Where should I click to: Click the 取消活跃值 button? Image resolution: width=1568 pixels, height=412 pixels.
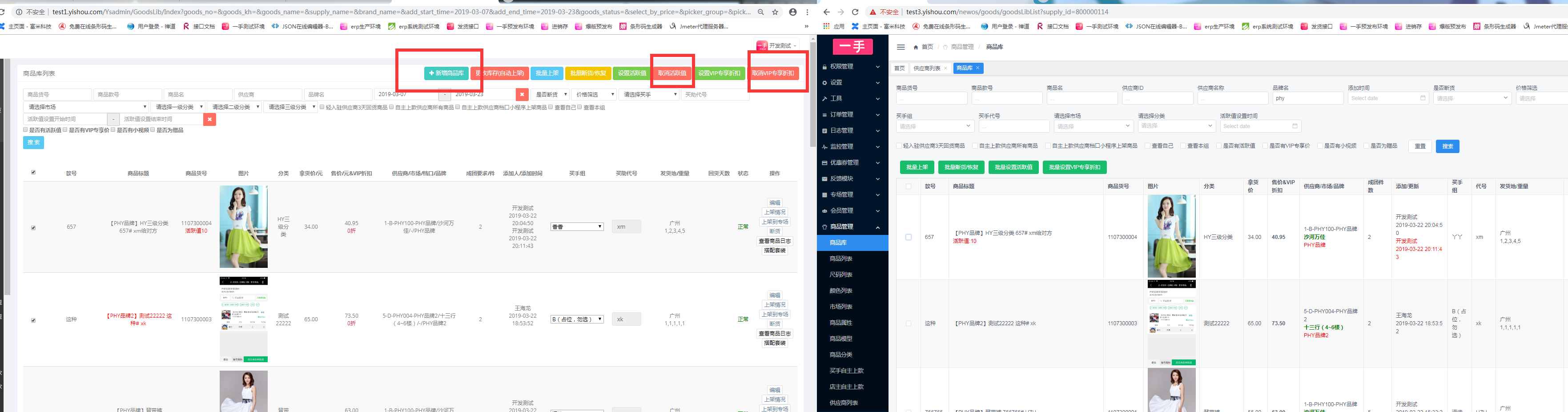[x=672, y=73]
